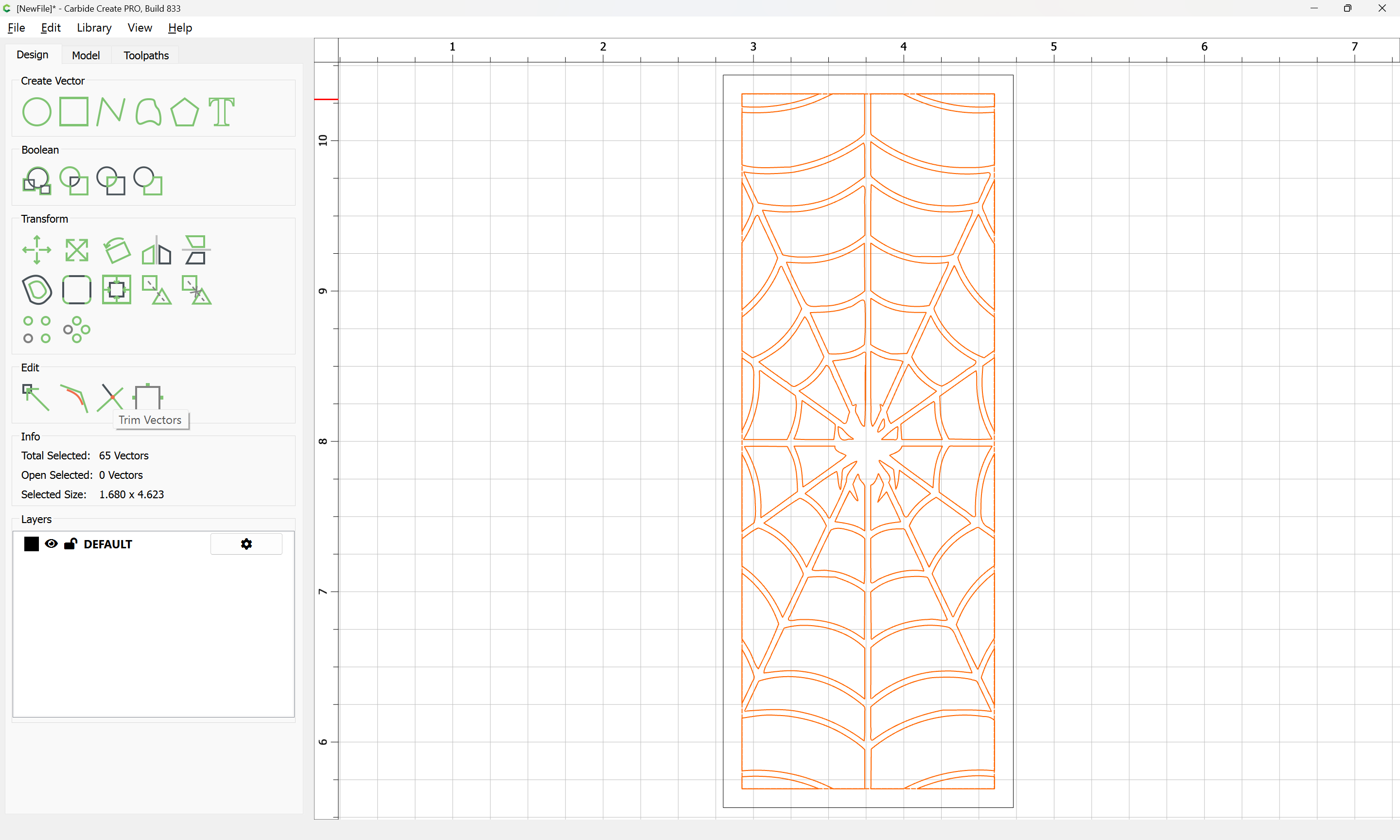Open the Library menu
Image resolution: width=1400 pixels, height=840 pixels.
(94, 28)
